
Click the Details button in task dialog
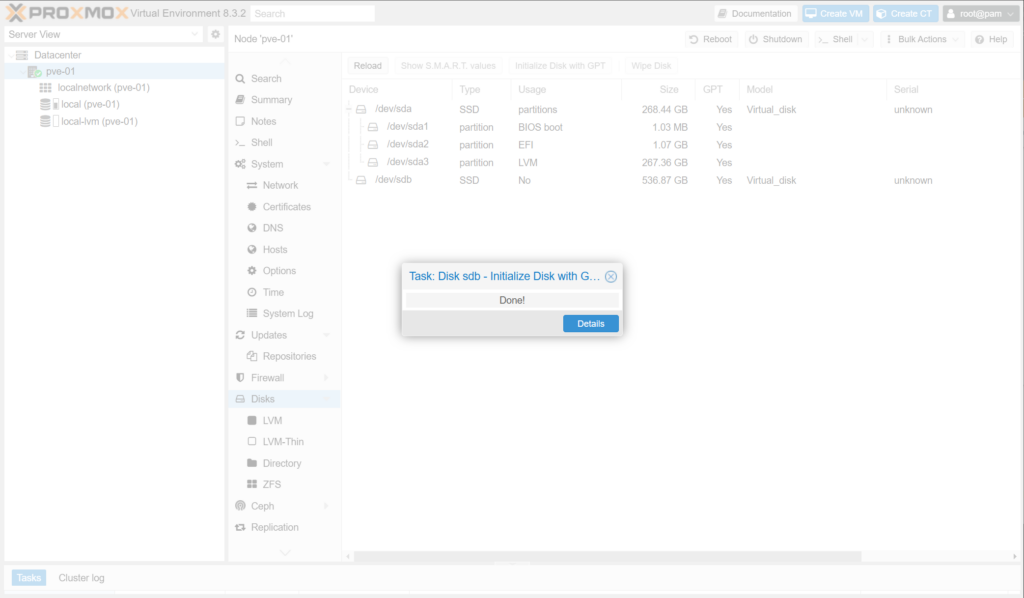590,324
